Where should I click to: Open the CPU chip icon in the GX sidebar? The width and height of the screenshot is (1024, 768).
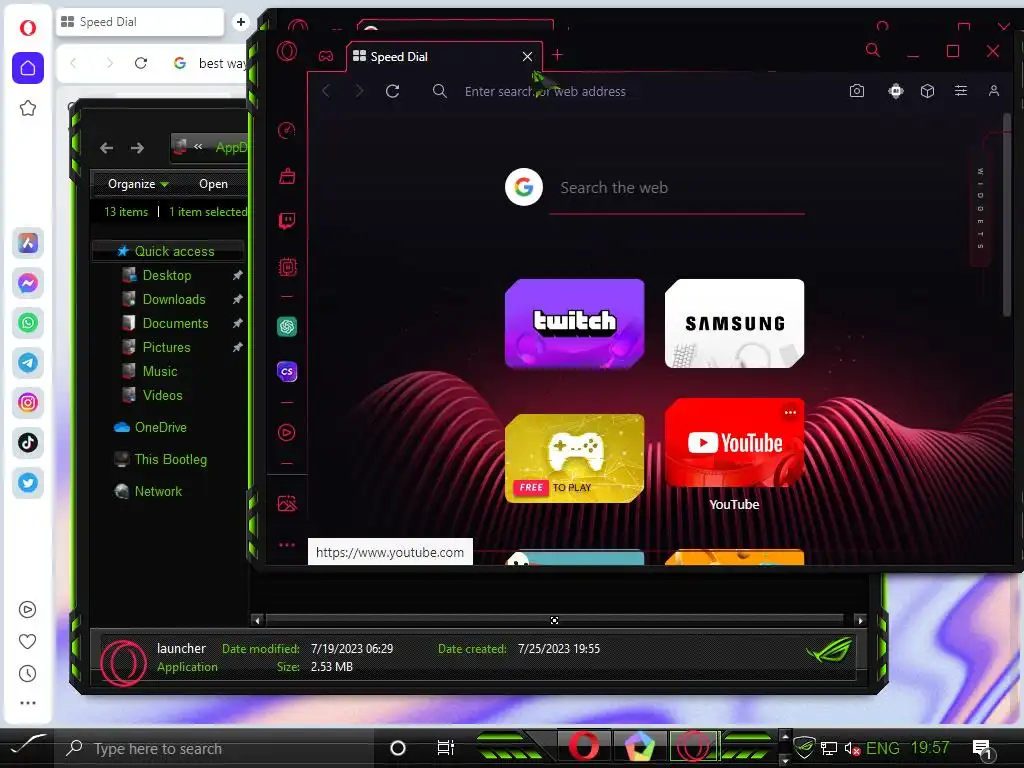click(x=287, y=266)
